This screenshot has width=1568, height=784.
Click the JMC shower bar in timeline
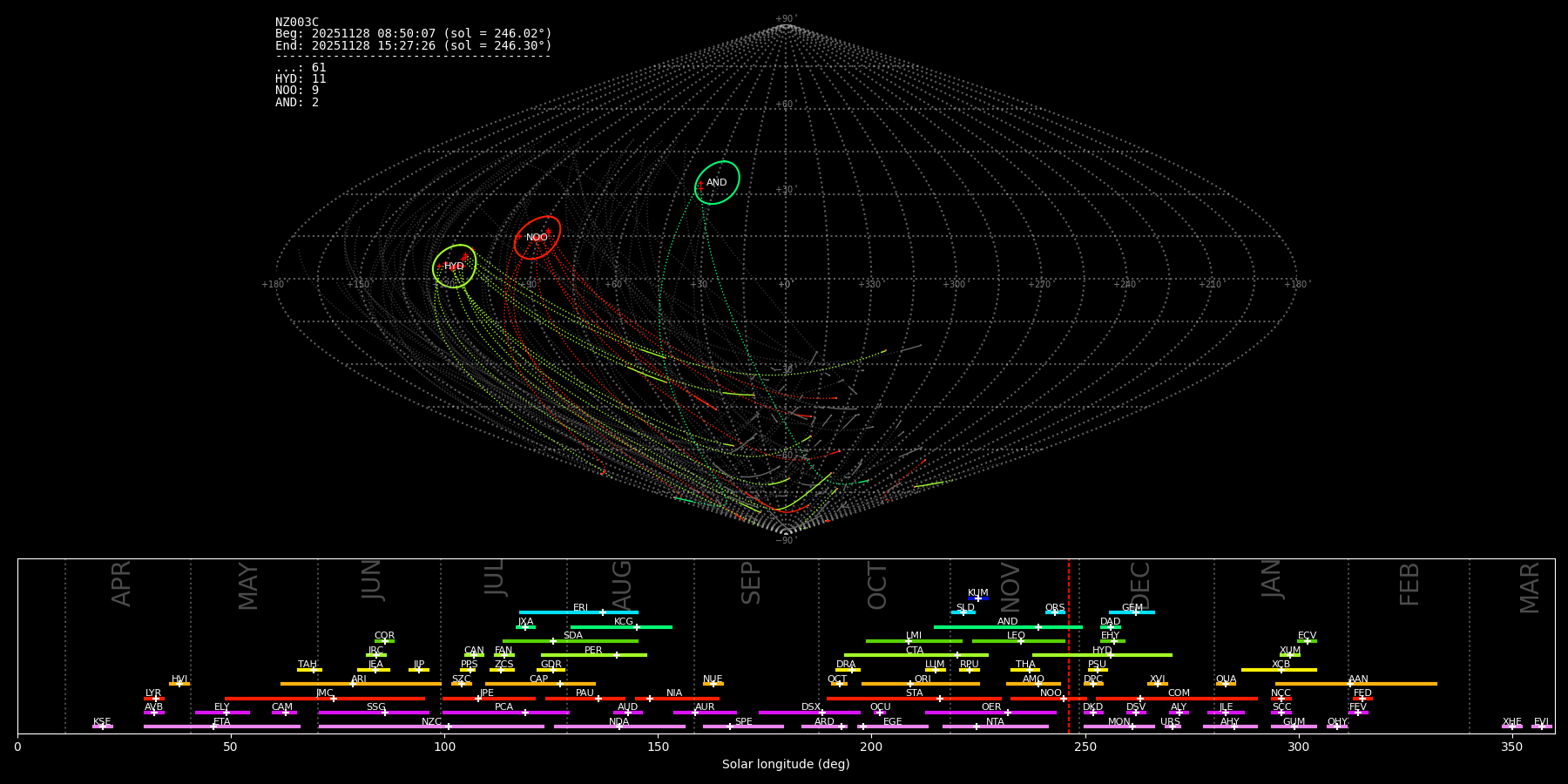(x=325, y=698)
